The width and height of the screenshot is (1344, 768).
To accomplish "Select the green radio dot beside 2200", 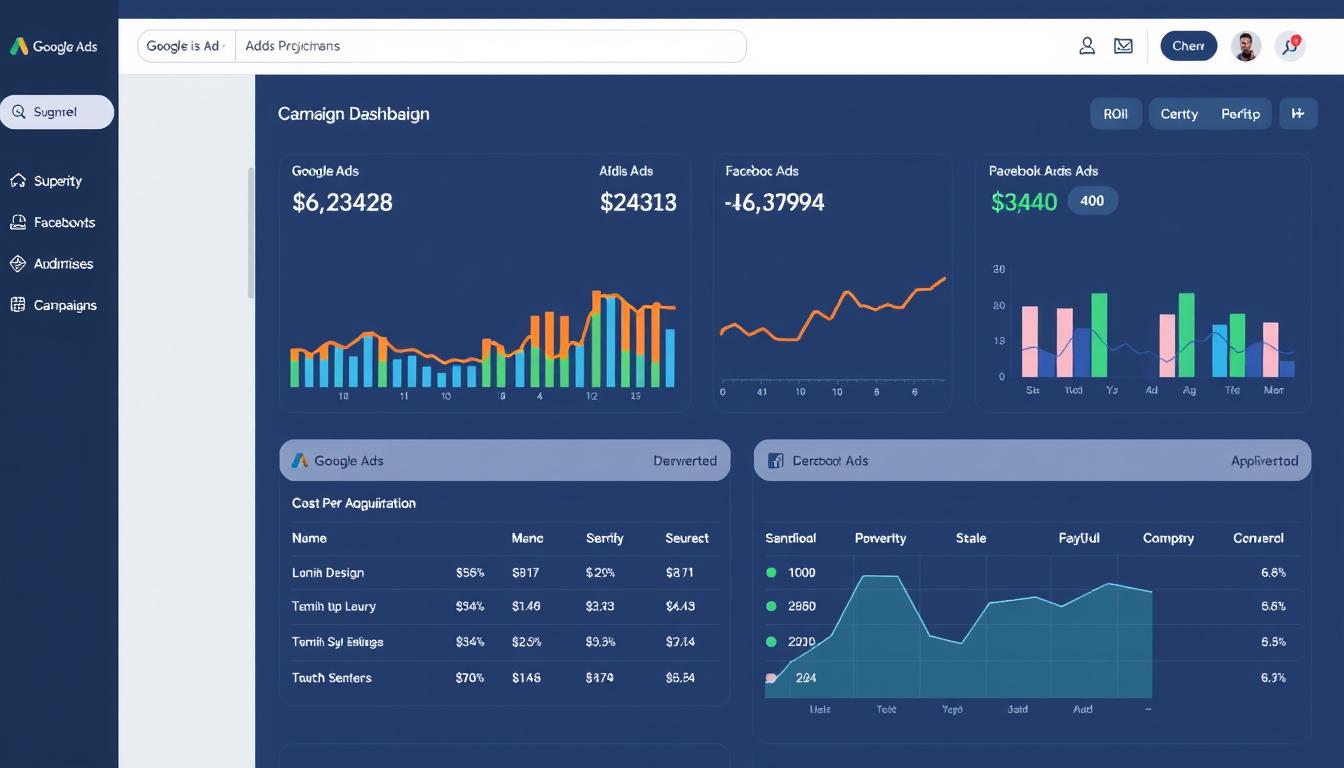I will [x=771, y=642].
